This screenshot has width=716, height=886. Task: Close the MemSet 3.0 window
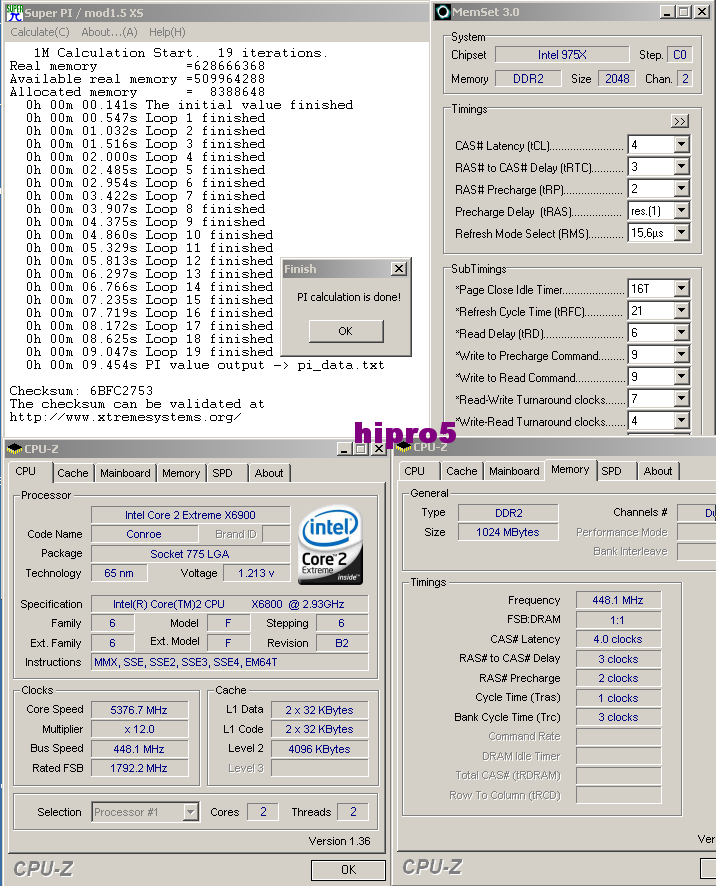[702, 12]
